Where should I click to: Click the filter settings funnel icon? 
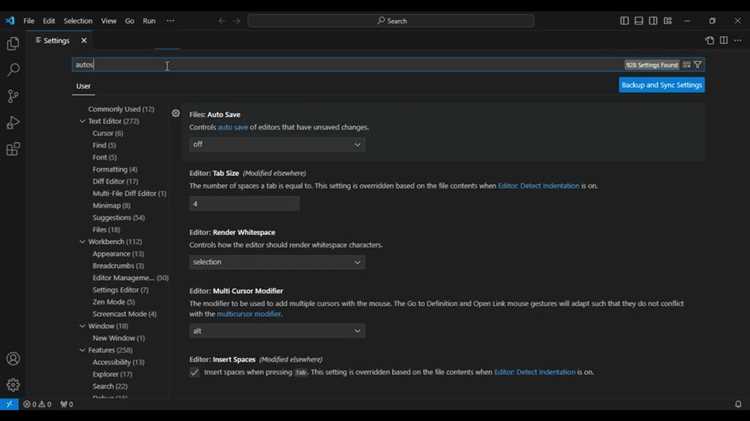coord(698,65)
